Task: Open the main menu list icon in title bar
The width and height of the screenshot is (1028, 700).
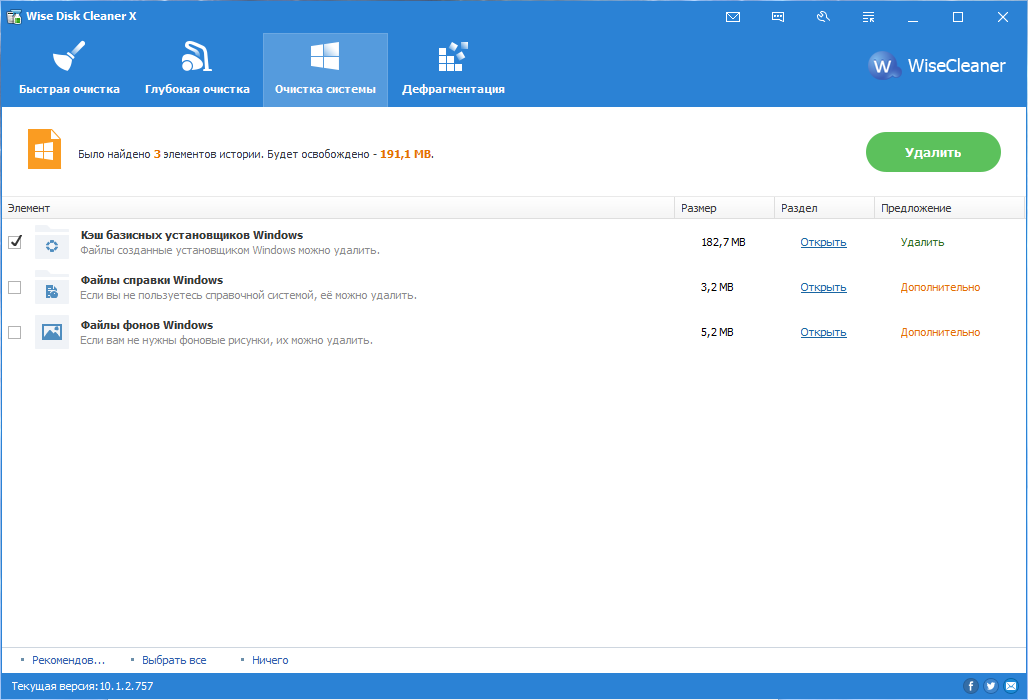Action: point(868,17)
